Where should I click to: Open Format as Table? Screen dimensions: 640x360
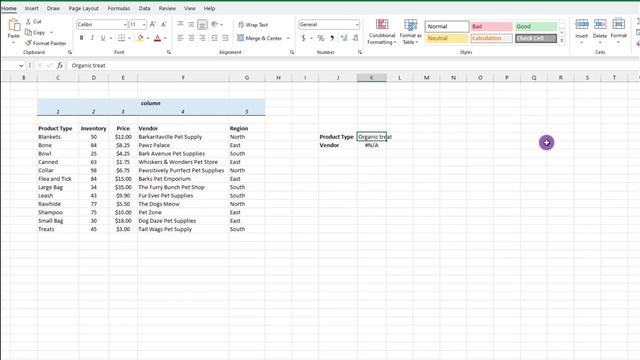coord(411,31)
